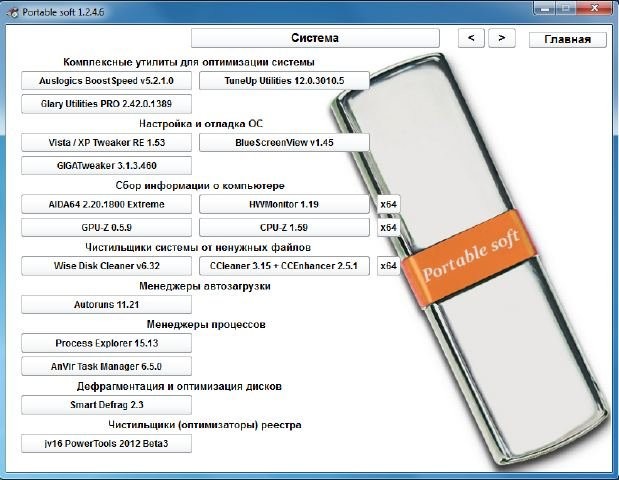Start GPU-Z 0.5.9
619x480 pixels.
click(106, 227)
